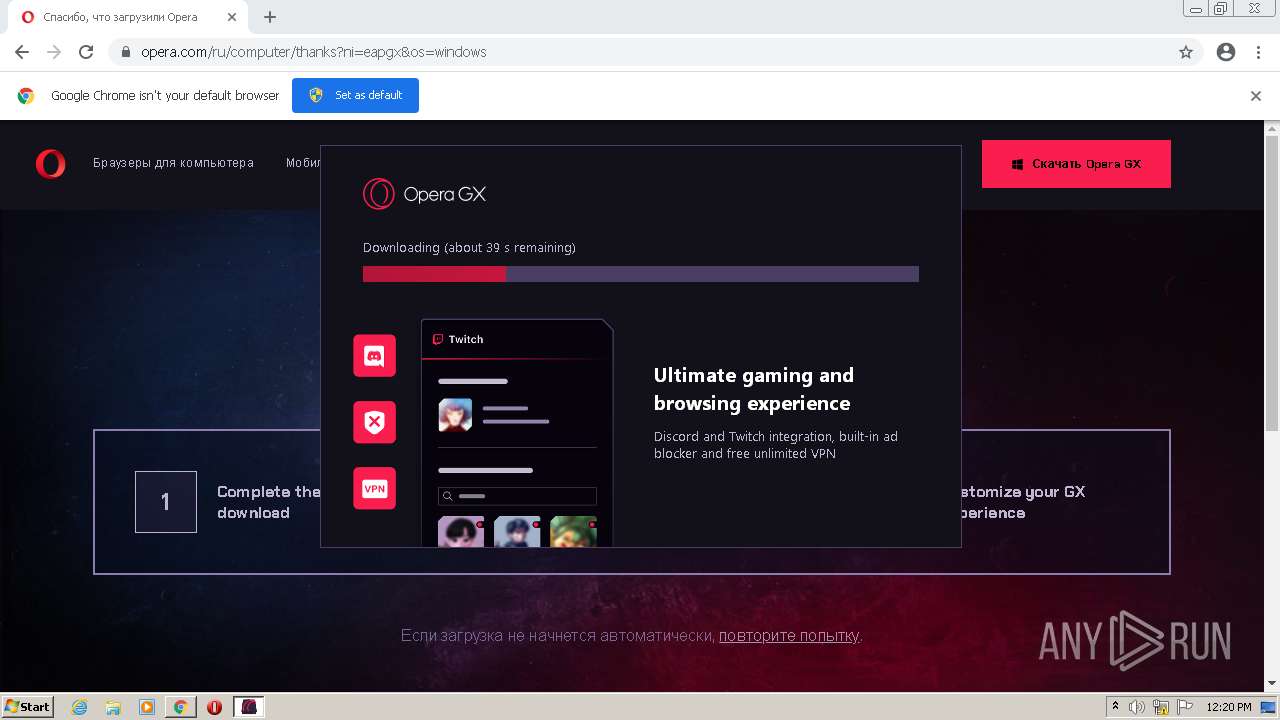The image size is (1280, 720).
Task: Click the Ultimate gaming and browsing heading
Action: click(x=754, y=389)
